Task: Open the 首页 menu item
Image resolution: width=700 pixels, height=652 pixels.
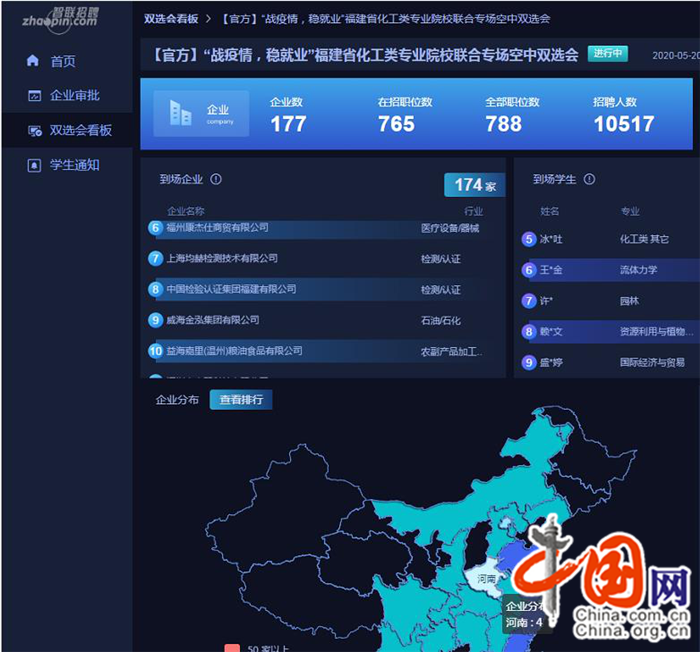Action: coord(63,61)
